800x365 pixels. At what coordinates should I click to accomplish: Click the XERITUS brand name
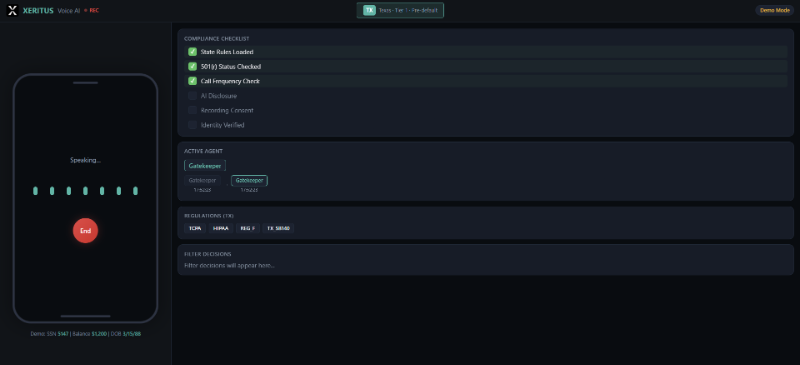click(x=38, y=10)
